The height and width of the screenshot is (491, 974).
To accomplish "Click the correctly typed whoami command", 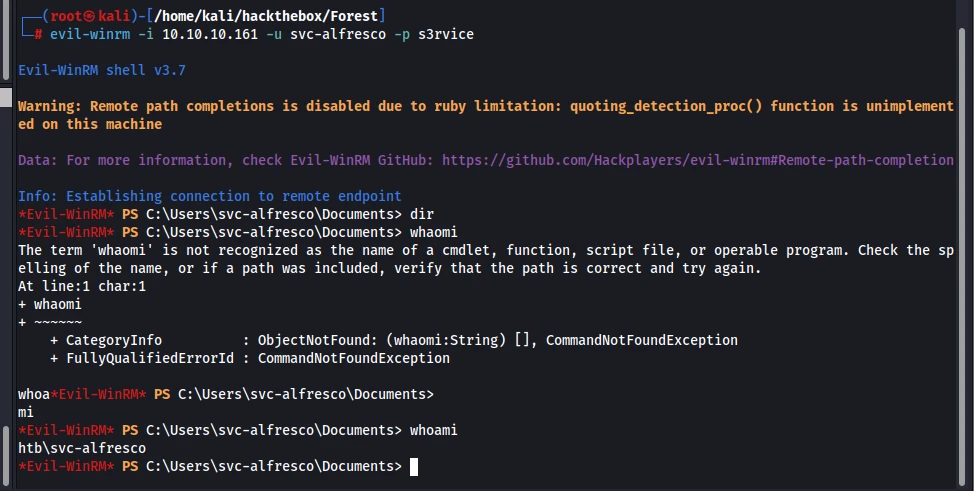I will (434, 431).
